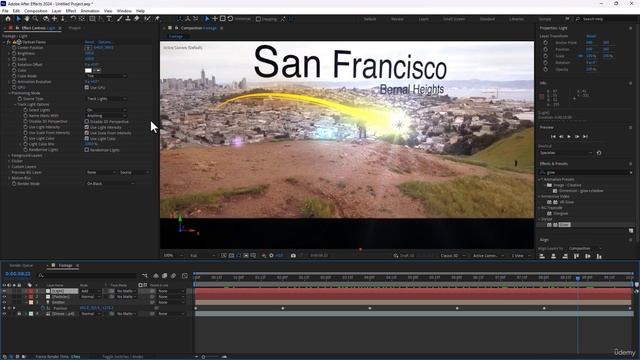Toggle Use Scale From Intensity checkbox
Screen dimensions: 640x360
click(x=87, y=133)
